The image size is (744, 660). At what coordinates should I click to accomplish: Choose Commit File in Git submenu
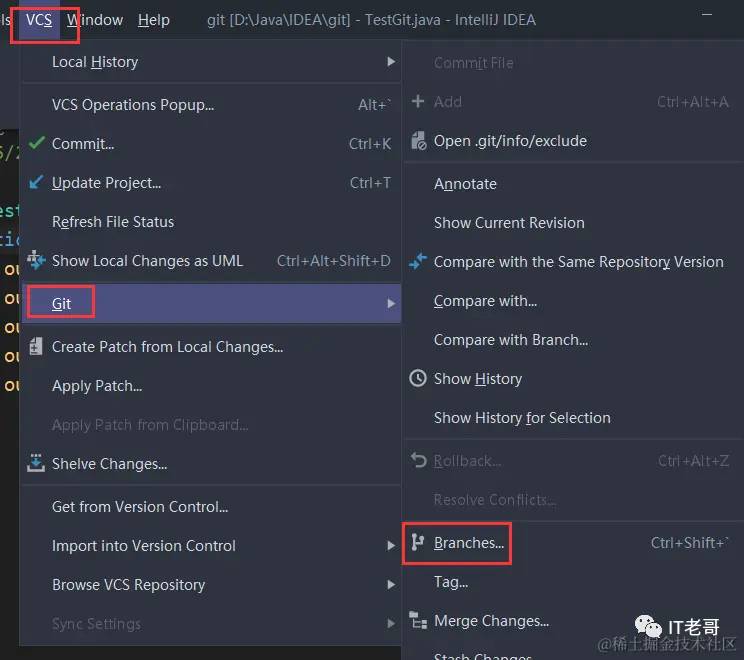click(x=573, y=63)
